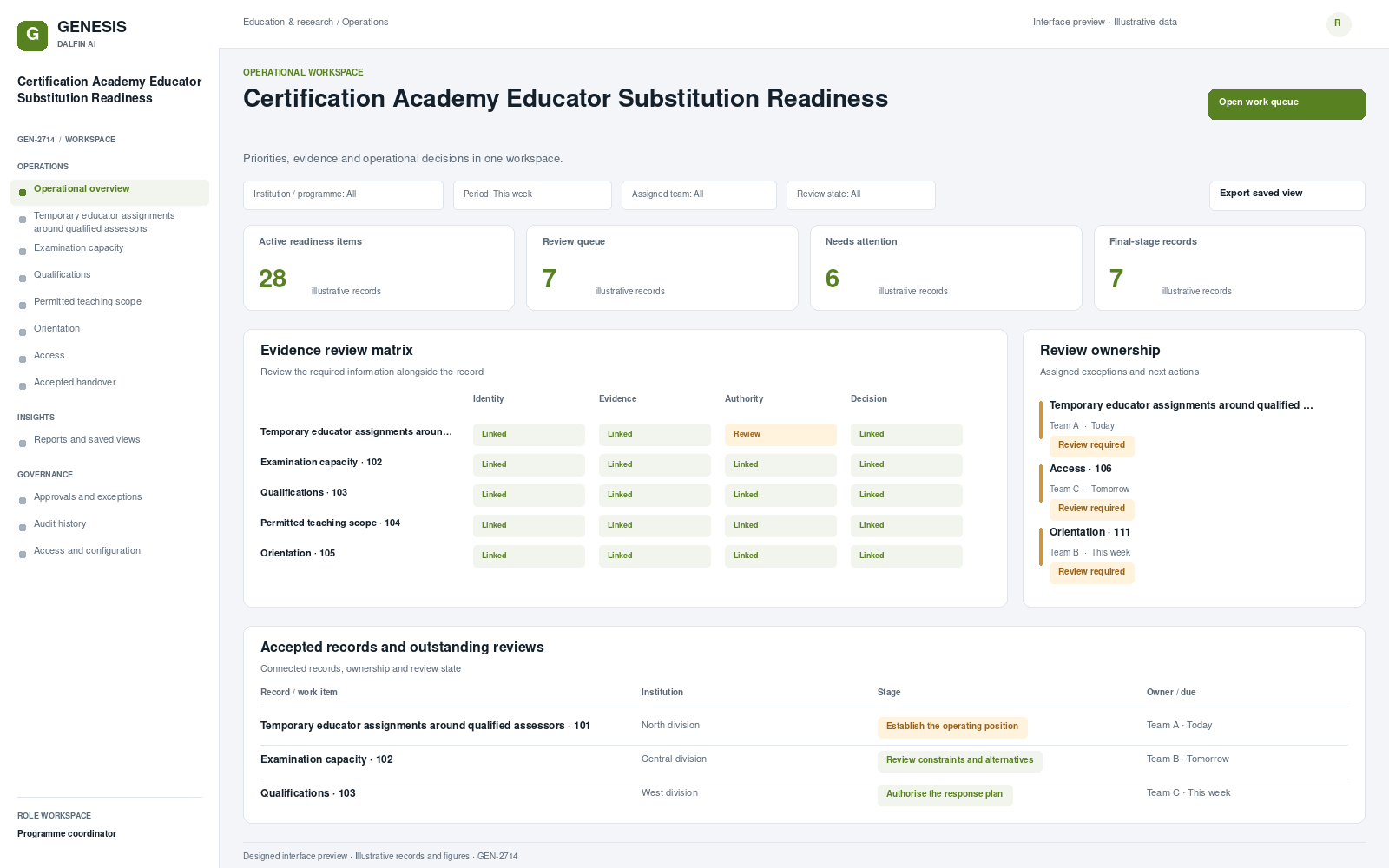
Task: Open the Review queue card
Action: coord(662,267)
